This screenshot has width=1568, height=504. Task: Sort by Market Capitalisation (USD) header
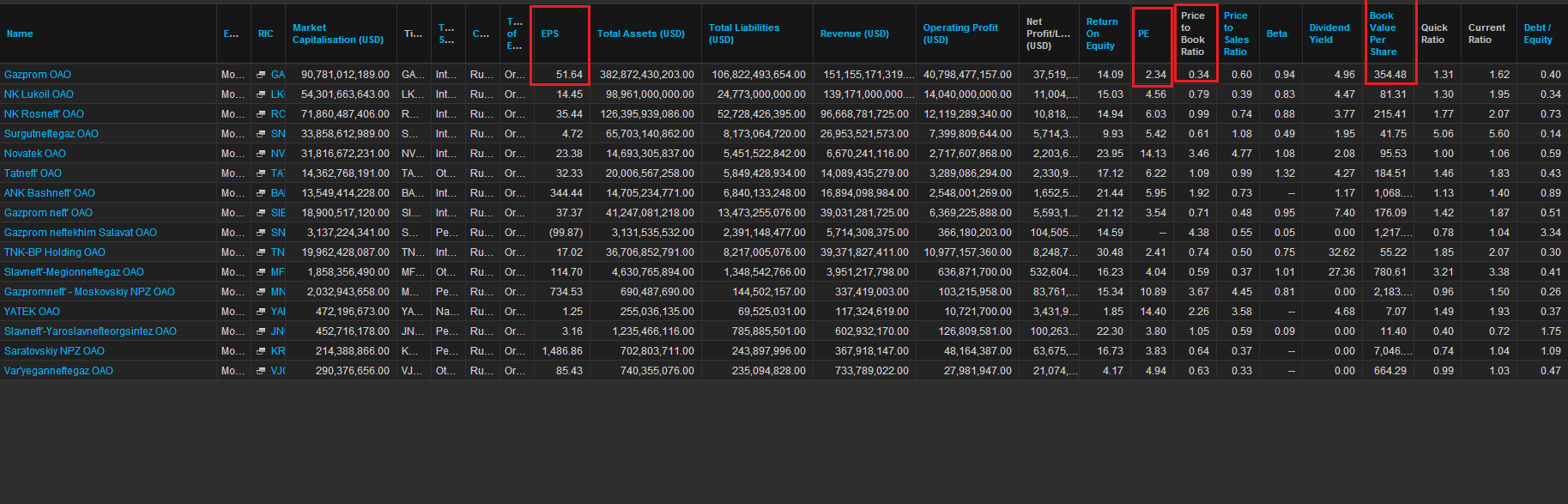[x=338, y=34]
